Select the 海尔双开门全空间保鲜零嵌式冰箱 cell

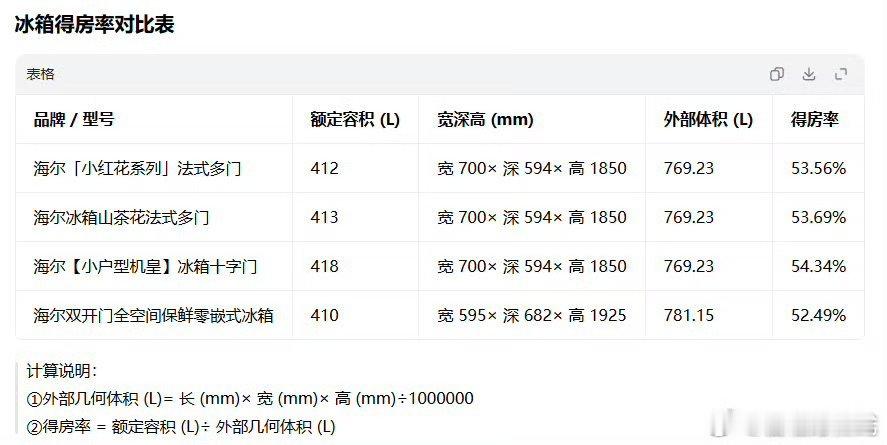153,315
